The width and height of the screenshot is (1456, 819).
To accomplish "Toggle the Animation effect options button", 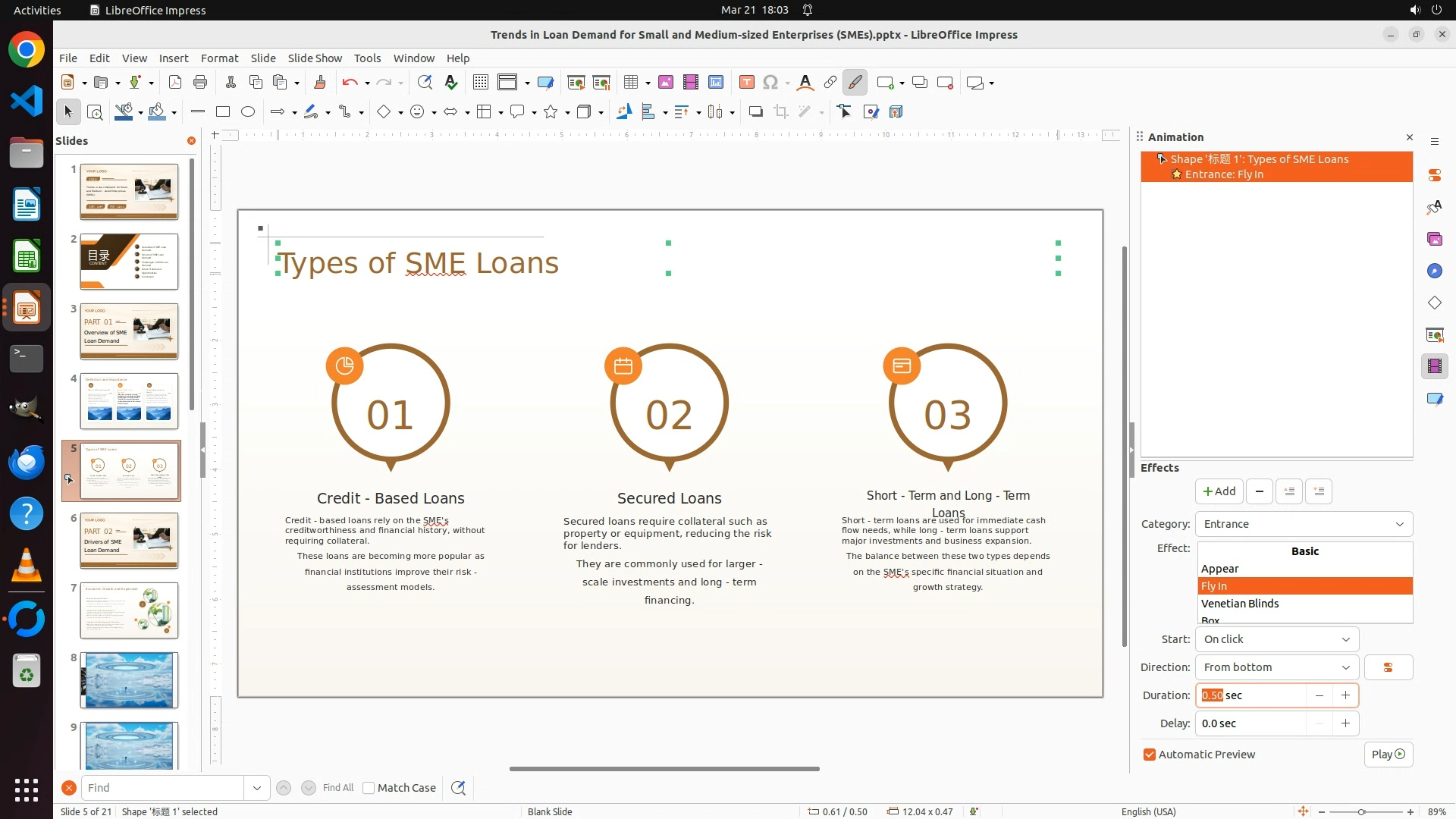I will point(1388,667).
